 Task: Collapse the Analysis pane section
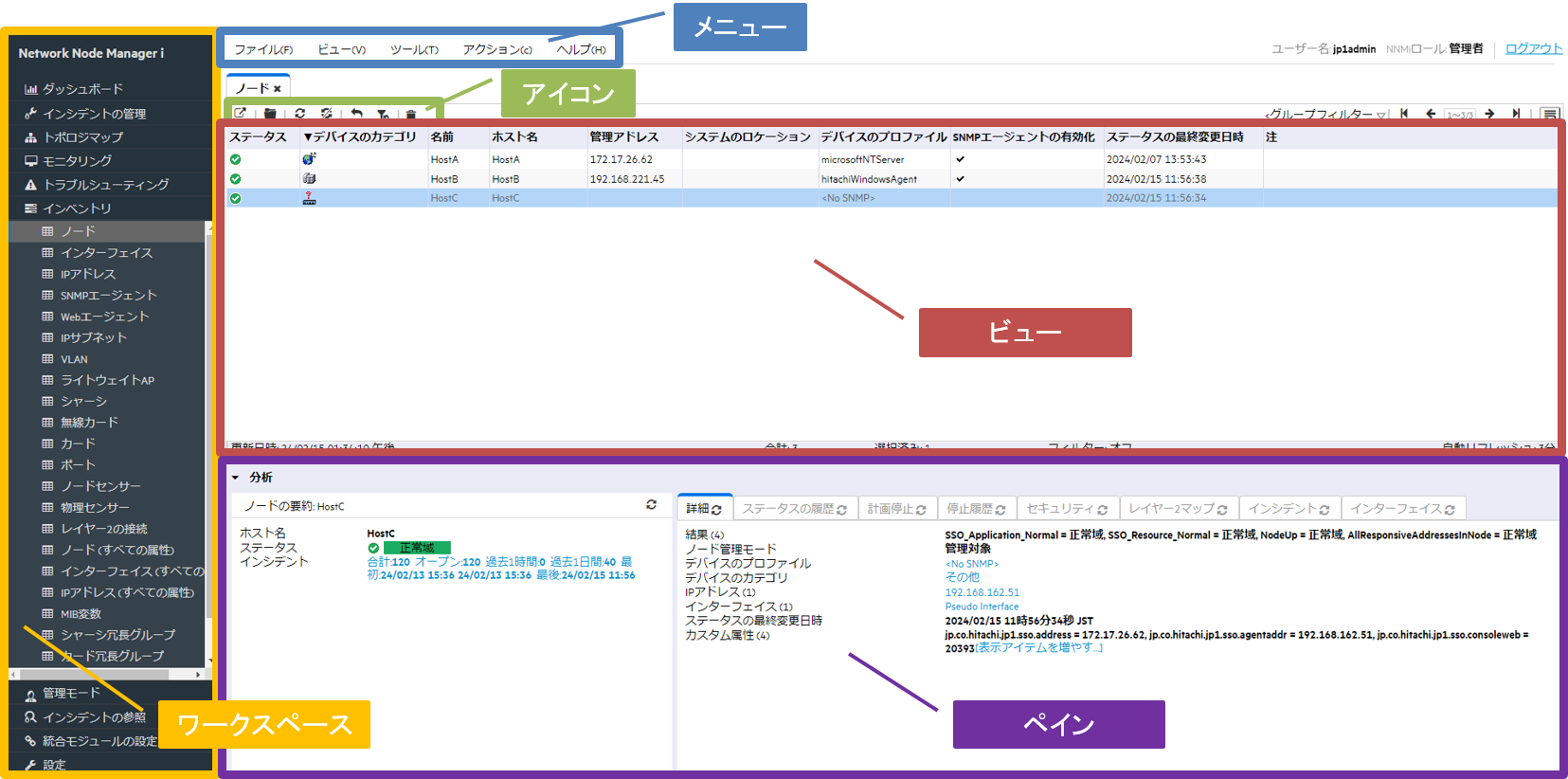tap(235, 478)
